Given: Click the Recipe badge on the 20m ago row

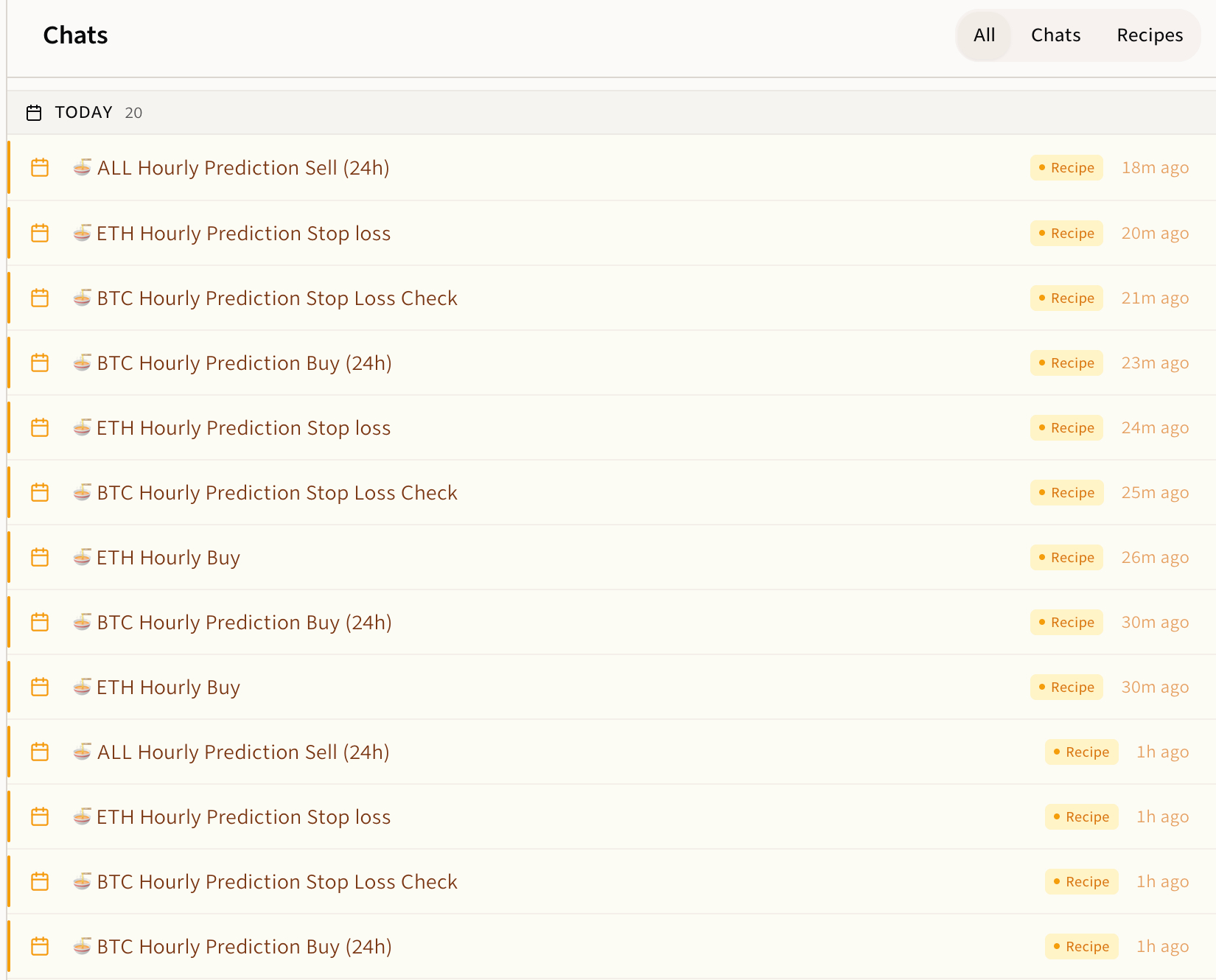Looking at the screenshot, I should click(1066, 234).
